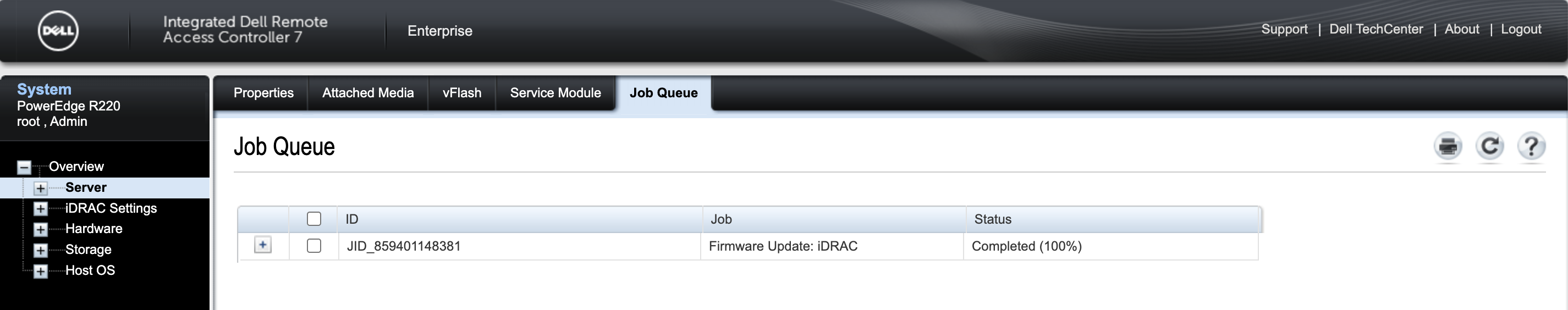Click Logout in the header
1568x310 pixels.
pos(1521,29)
